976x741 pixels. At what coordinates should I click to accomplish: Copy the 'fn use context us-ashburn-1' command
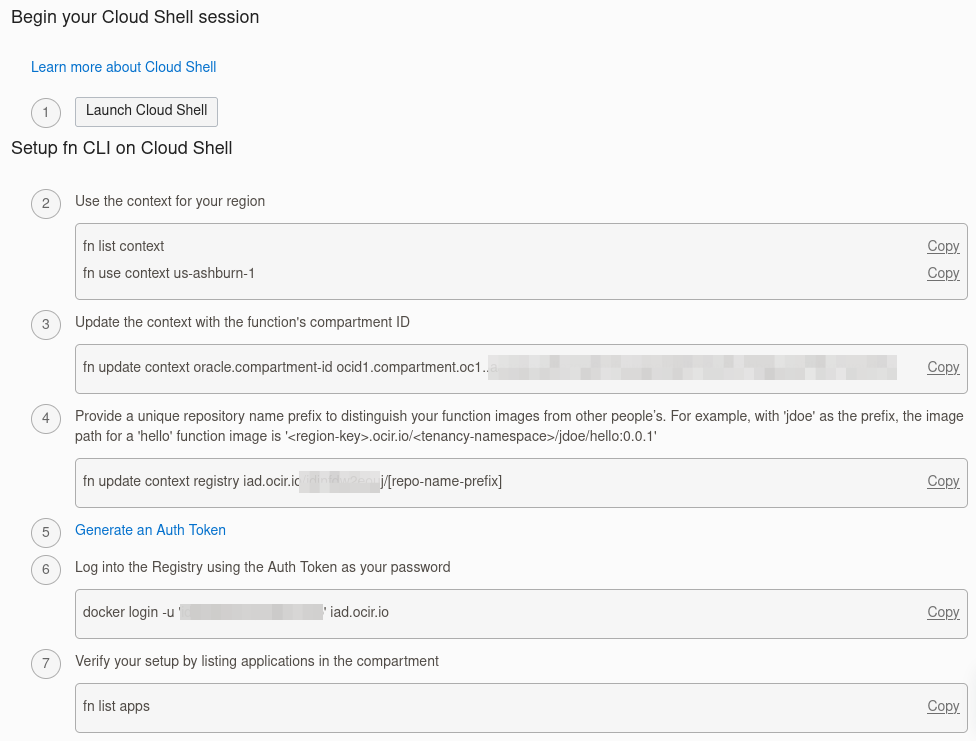[x=943, y=273]
